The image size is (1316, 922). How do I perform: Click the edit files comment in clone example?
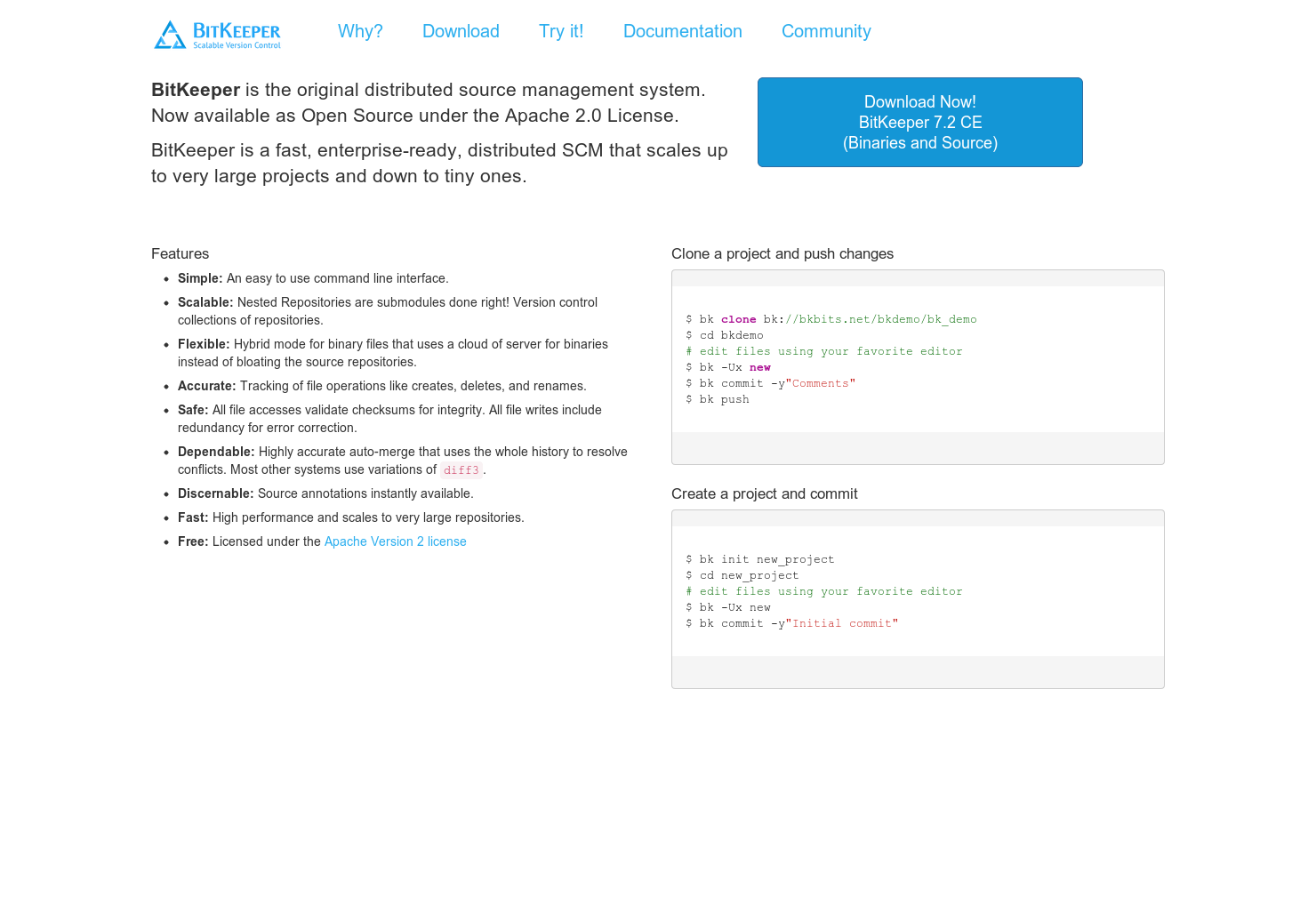pos(824,351)
